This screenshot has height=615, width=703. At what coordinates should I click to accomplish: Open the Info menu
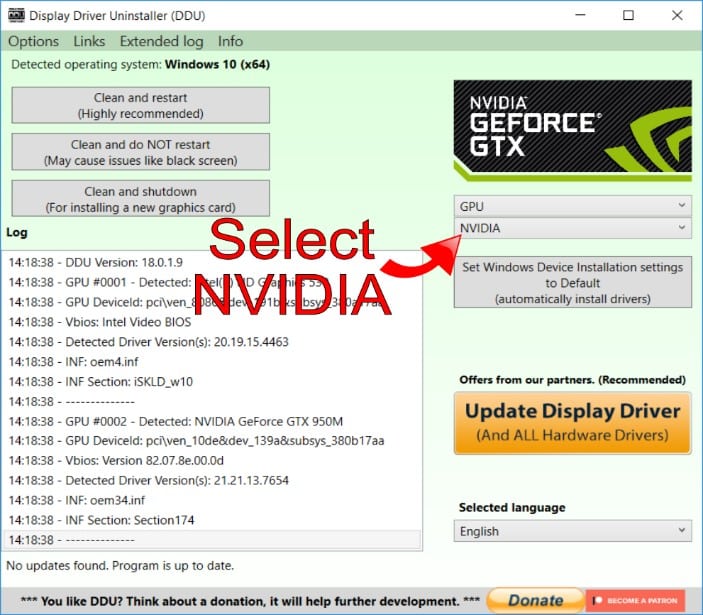click(x=230, y=41)
